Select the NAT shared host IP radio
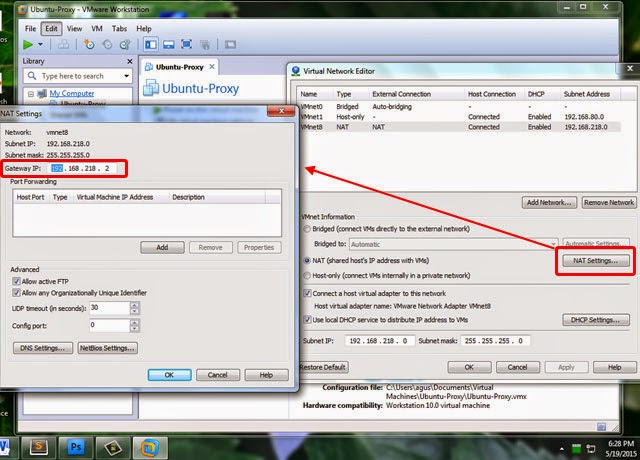Screen dimensions: 640x460 coord(307,260)
